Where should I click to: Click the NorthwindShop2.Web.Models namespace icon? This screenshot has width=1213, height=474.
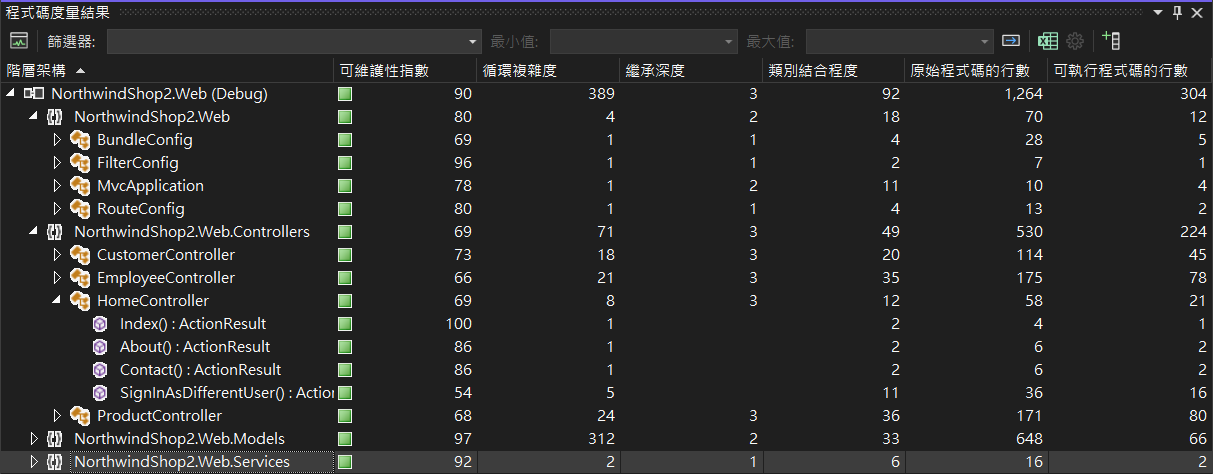click(56, 439)
